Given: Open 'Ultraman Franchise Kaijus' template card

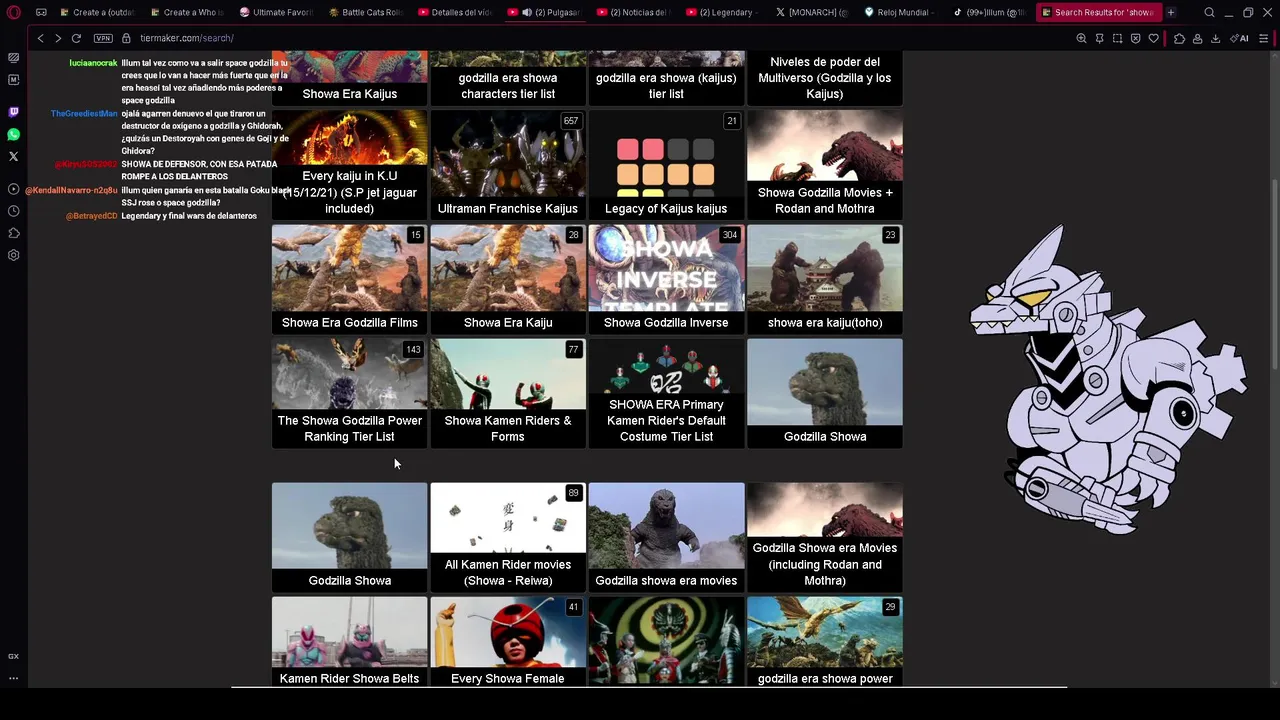Looking at the screenshot, I should tap(508, 165).
